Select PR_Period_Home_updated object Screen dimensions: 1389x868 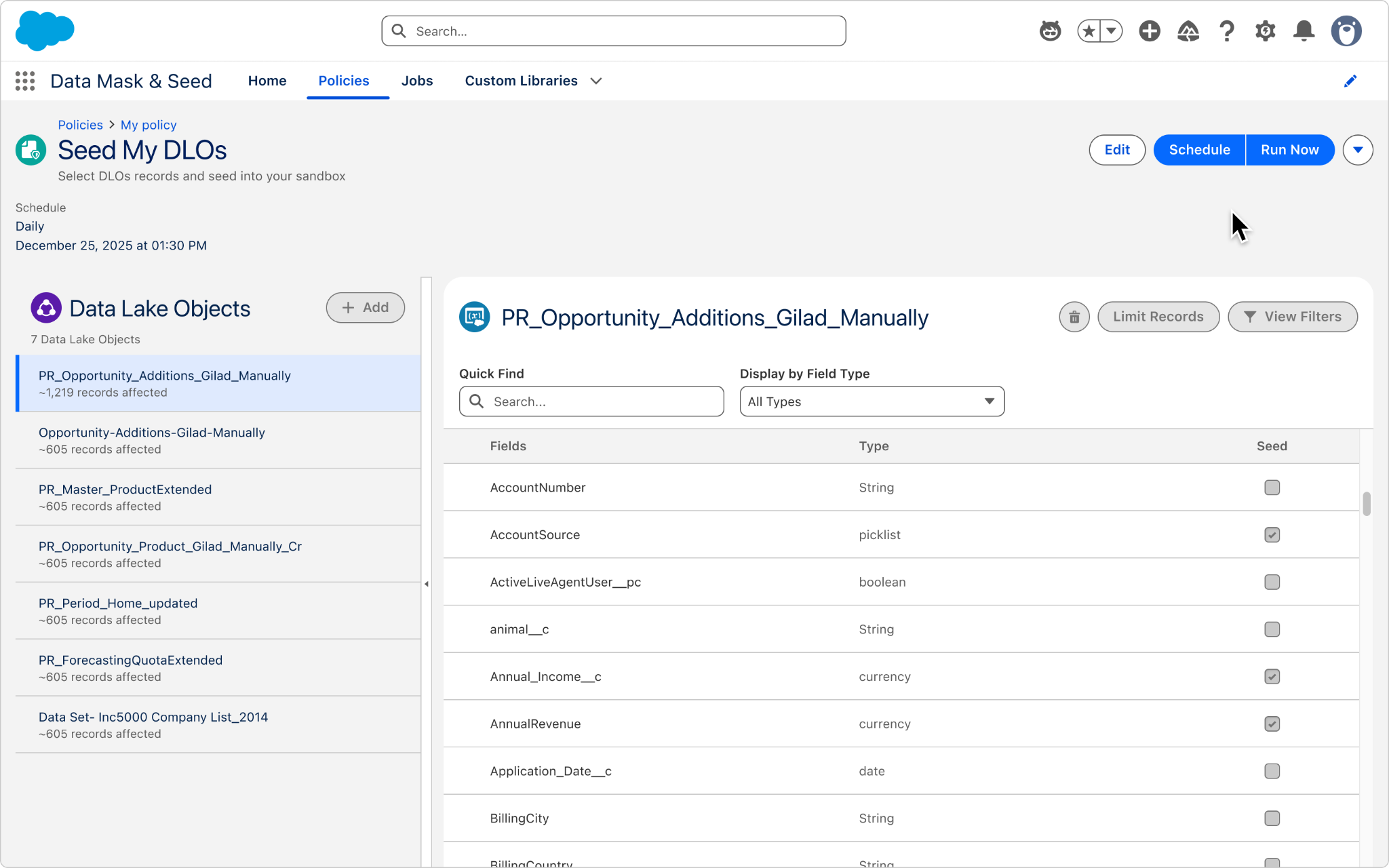(x=218, y=611)
